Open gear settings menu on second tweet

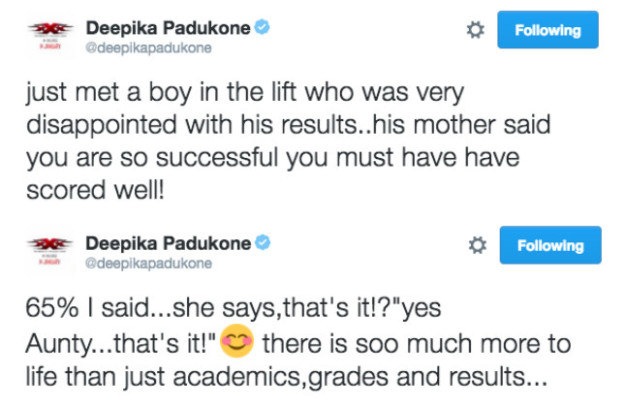click(478, 245)
